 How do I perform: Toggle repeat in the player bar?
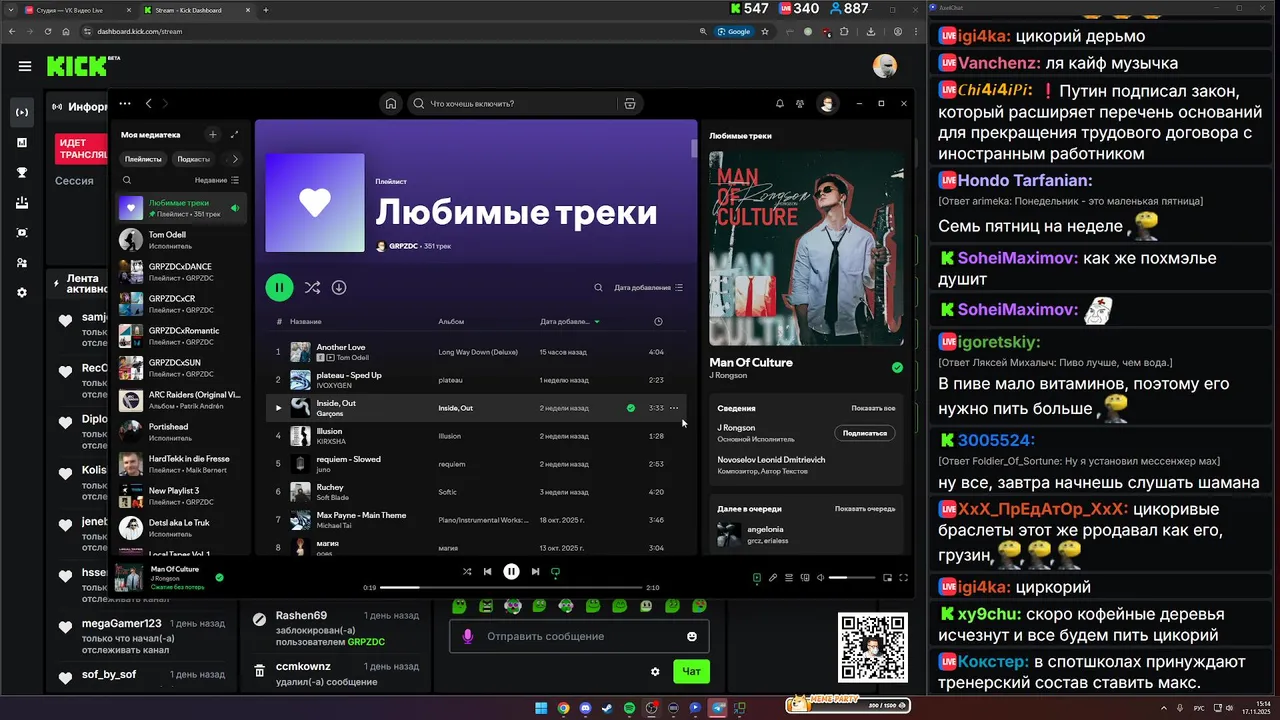[555, 572]
